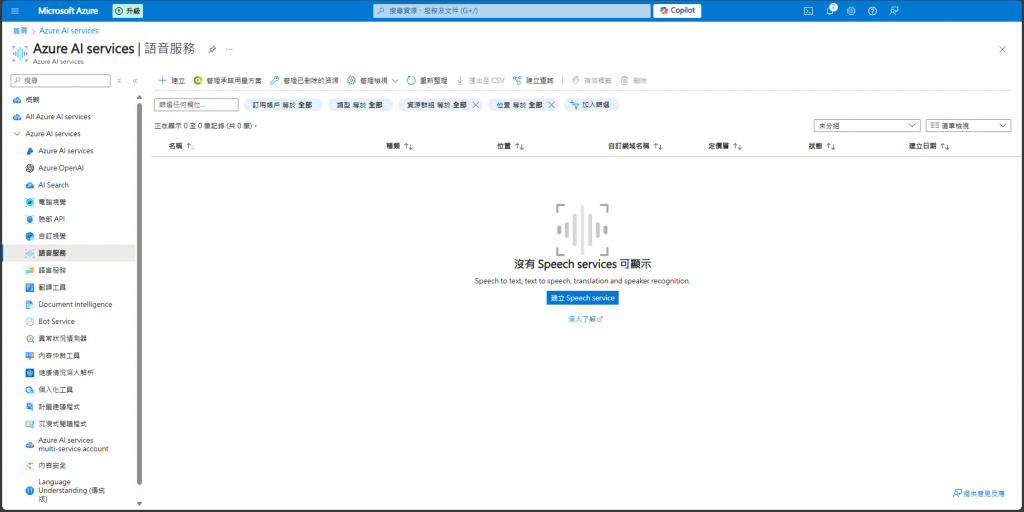Open the 深入了解 link
Viewport: 1024px width, 512px height.
(x=585, y=319)
